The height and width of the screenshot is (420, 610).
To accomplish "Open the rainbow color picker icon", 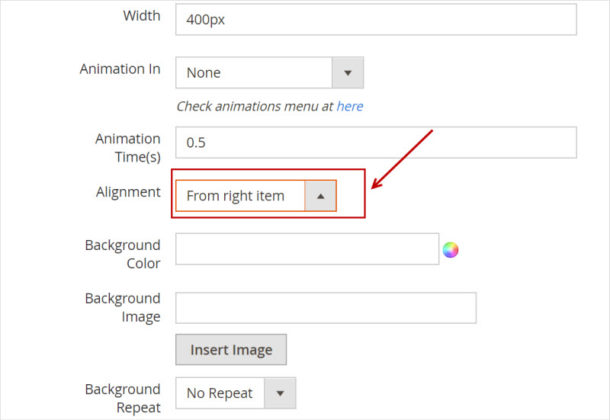I will [450, 250].
